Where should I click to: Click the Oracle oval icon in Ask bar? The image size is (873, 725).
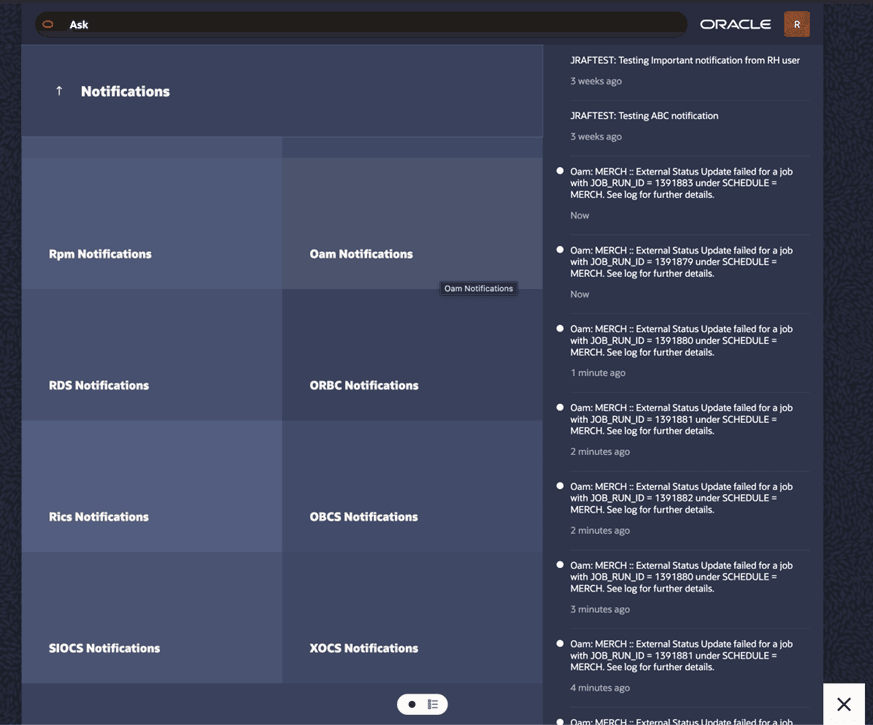[x=48, y=24]
